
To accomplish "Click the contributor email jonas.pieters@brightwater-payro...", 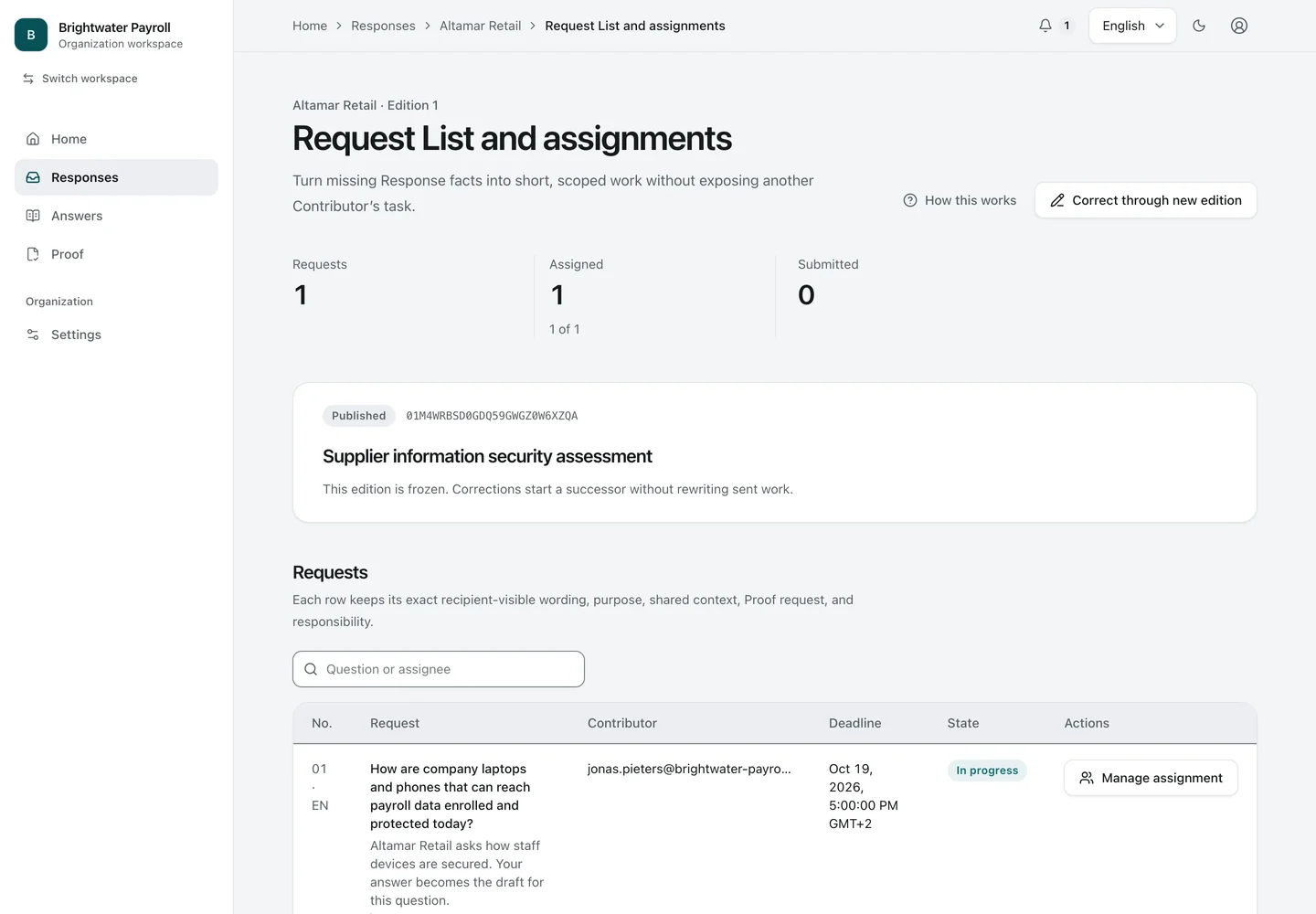I will [689, 769].
